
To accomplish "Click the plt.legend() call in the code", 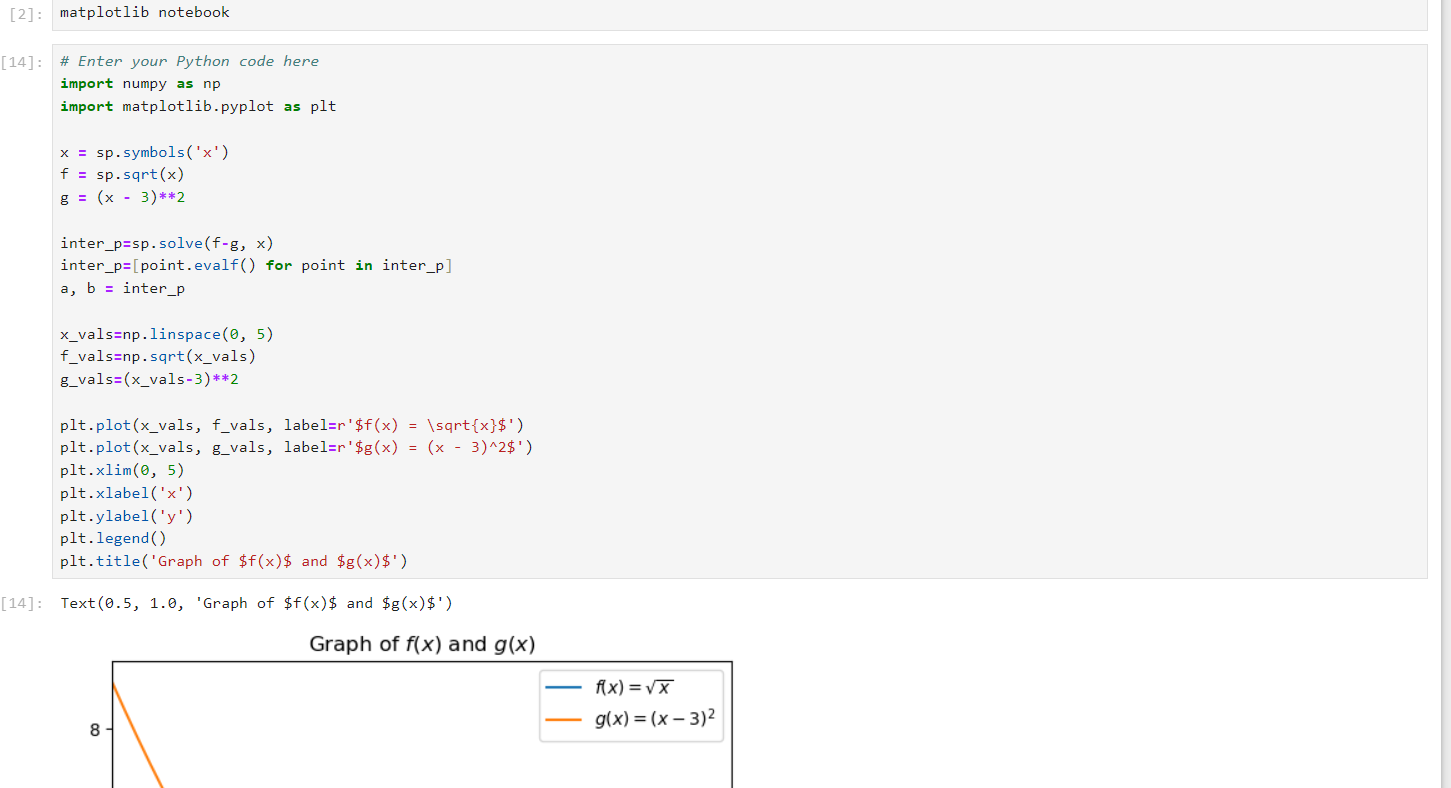I will click(113, 538).
